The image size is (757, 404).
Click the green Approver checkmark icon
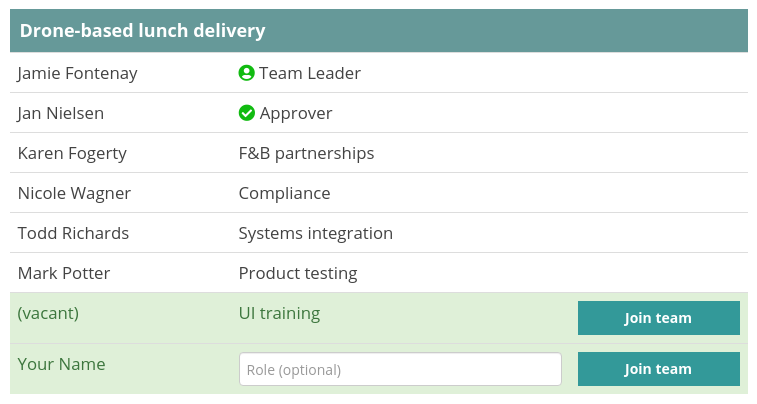point(246,113)
